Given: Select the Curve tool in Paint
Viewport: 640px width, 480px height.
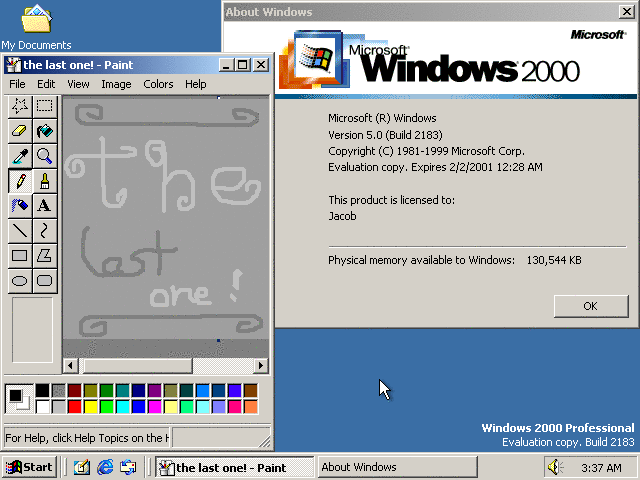Looking at the screenshot, I should click(44, 231).
